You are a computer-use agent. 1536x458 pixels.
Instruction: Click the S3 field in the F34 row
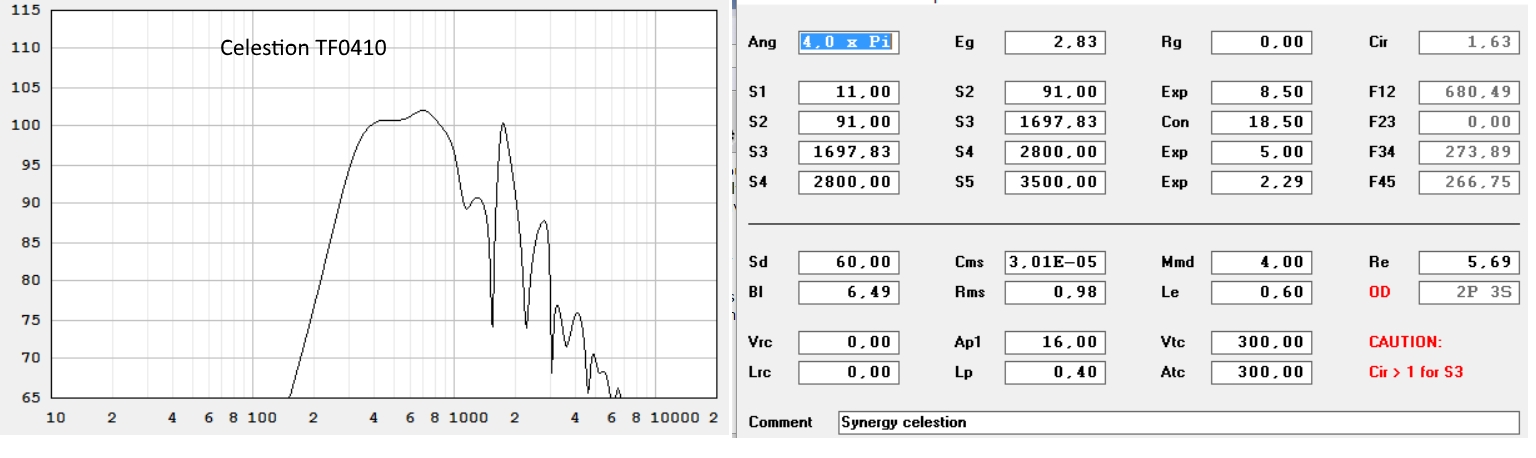(849, 153)
